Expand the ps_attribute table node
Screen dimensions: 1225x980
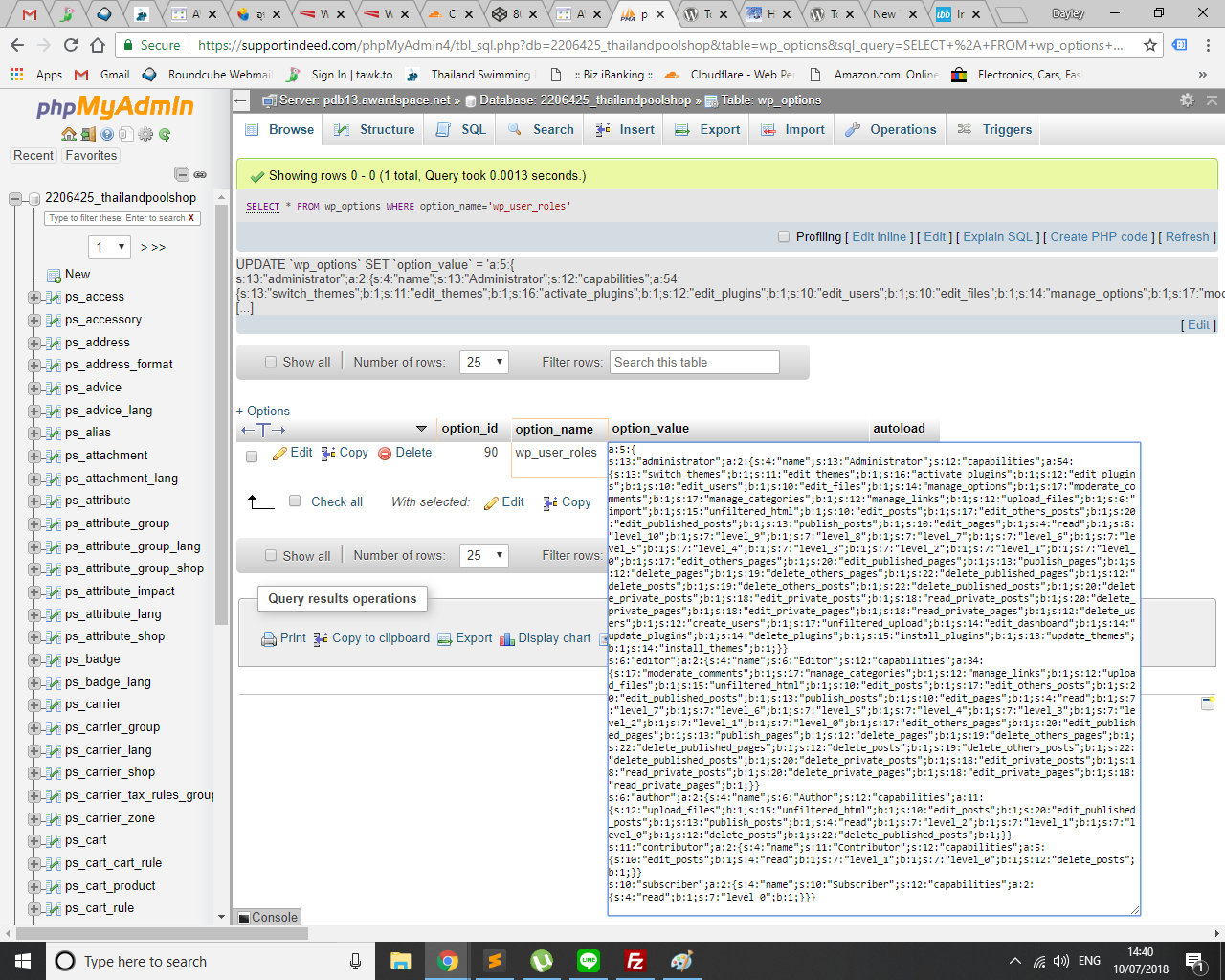[x=34, y=501]
